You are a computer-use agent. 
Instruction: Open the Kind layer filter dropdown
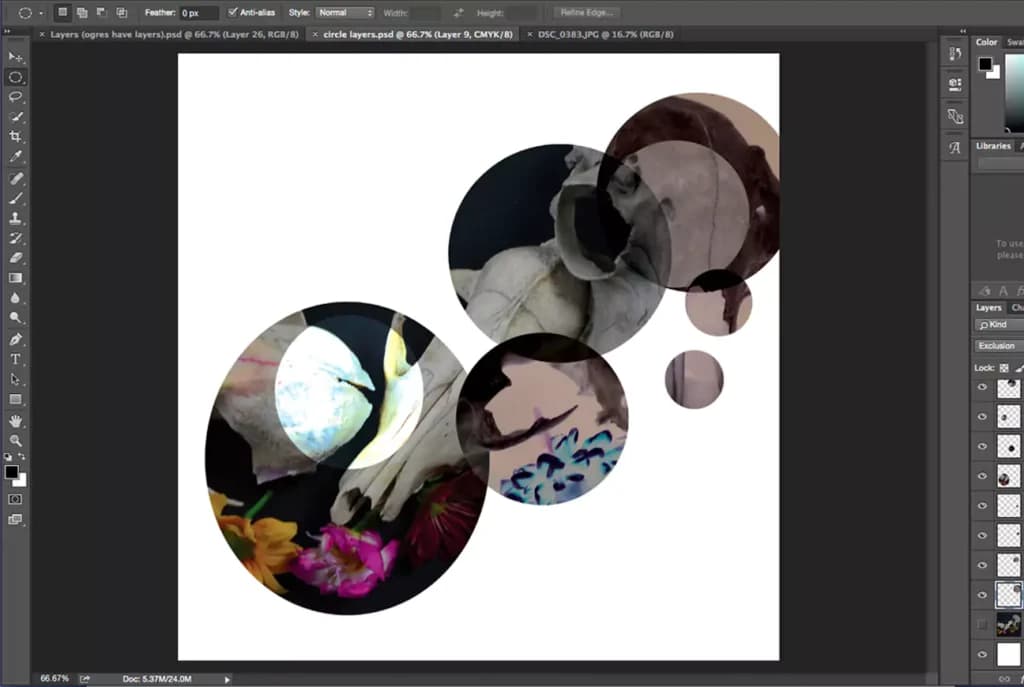pyautogui.click(x=999, y=325)
